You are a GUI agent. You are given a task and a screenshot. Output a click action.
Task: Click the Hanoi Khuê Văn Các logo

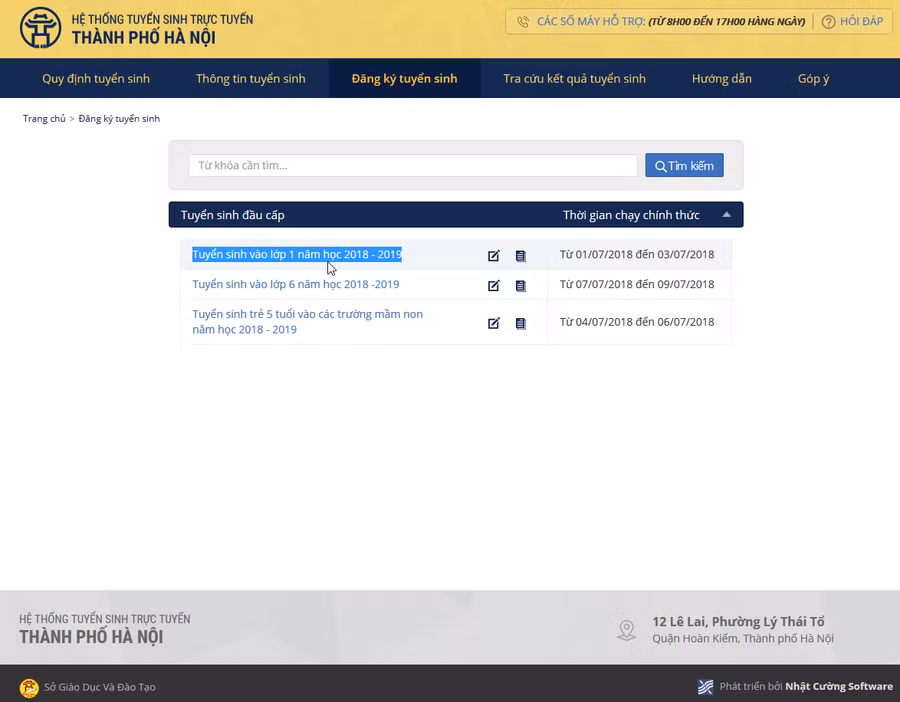point(40,29)
